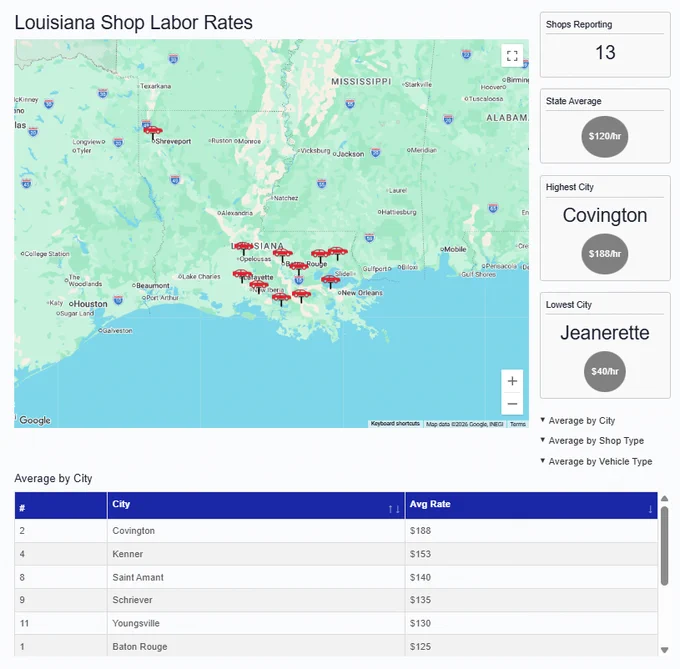Sort the table by Avg Rate arrow
Viewport: 680px width, 669px height.
[x=650, y=509]
